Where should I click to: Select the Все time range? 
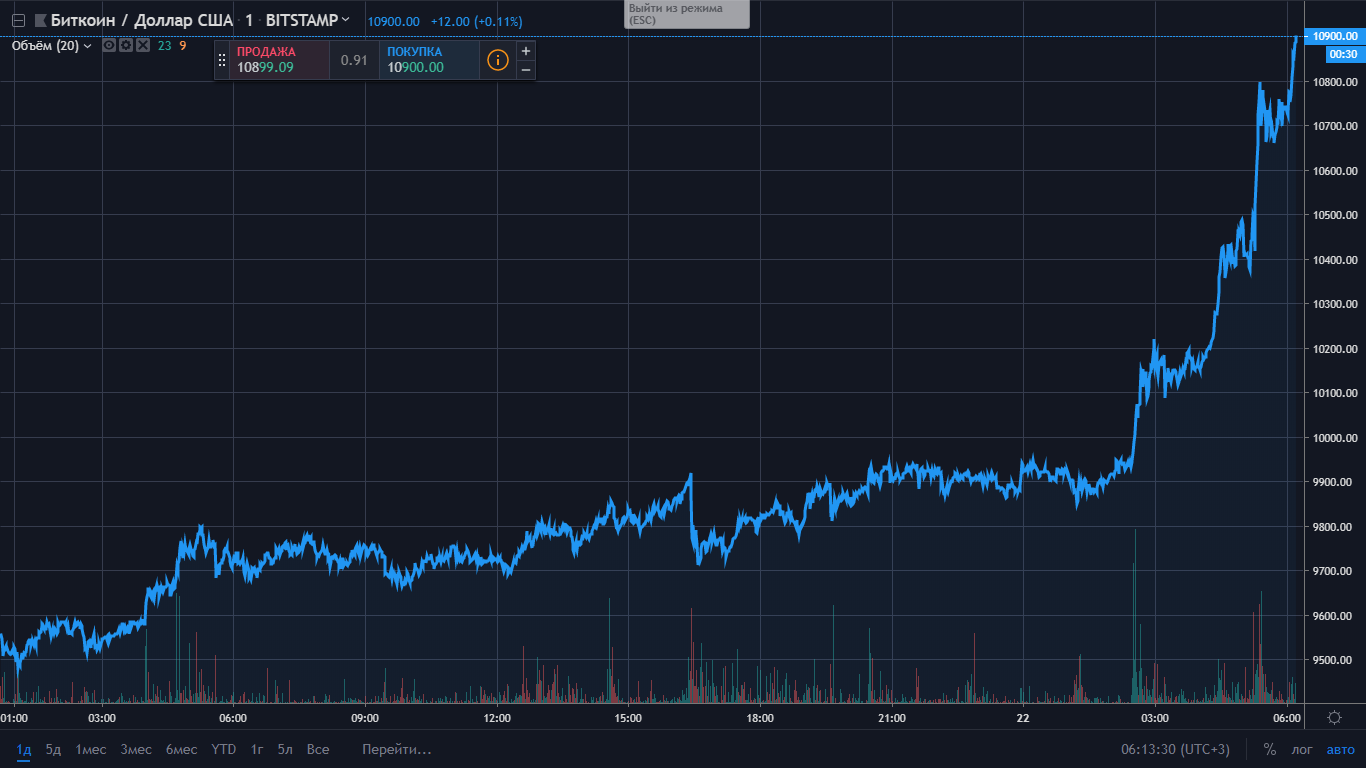tap(318, 749)
